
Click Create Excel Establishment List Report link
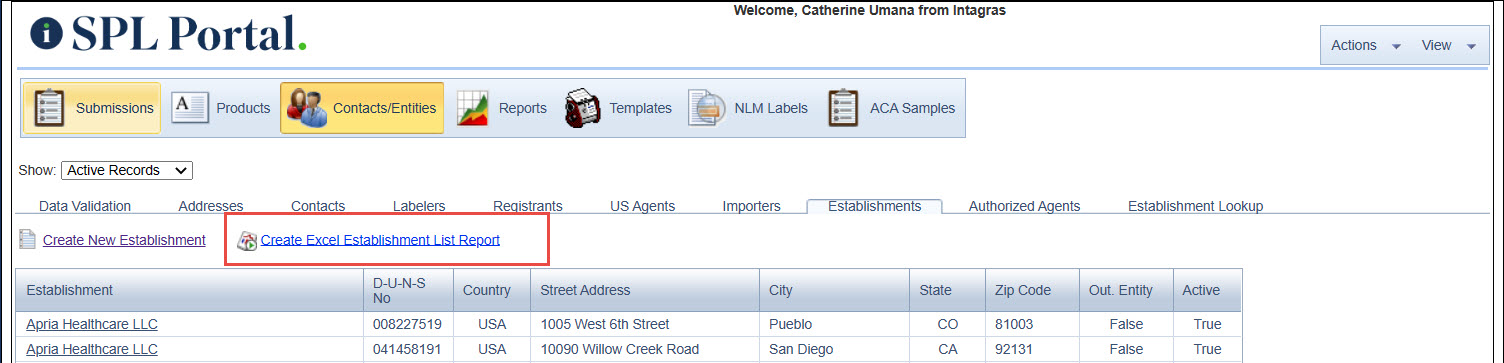pos(380,240)
